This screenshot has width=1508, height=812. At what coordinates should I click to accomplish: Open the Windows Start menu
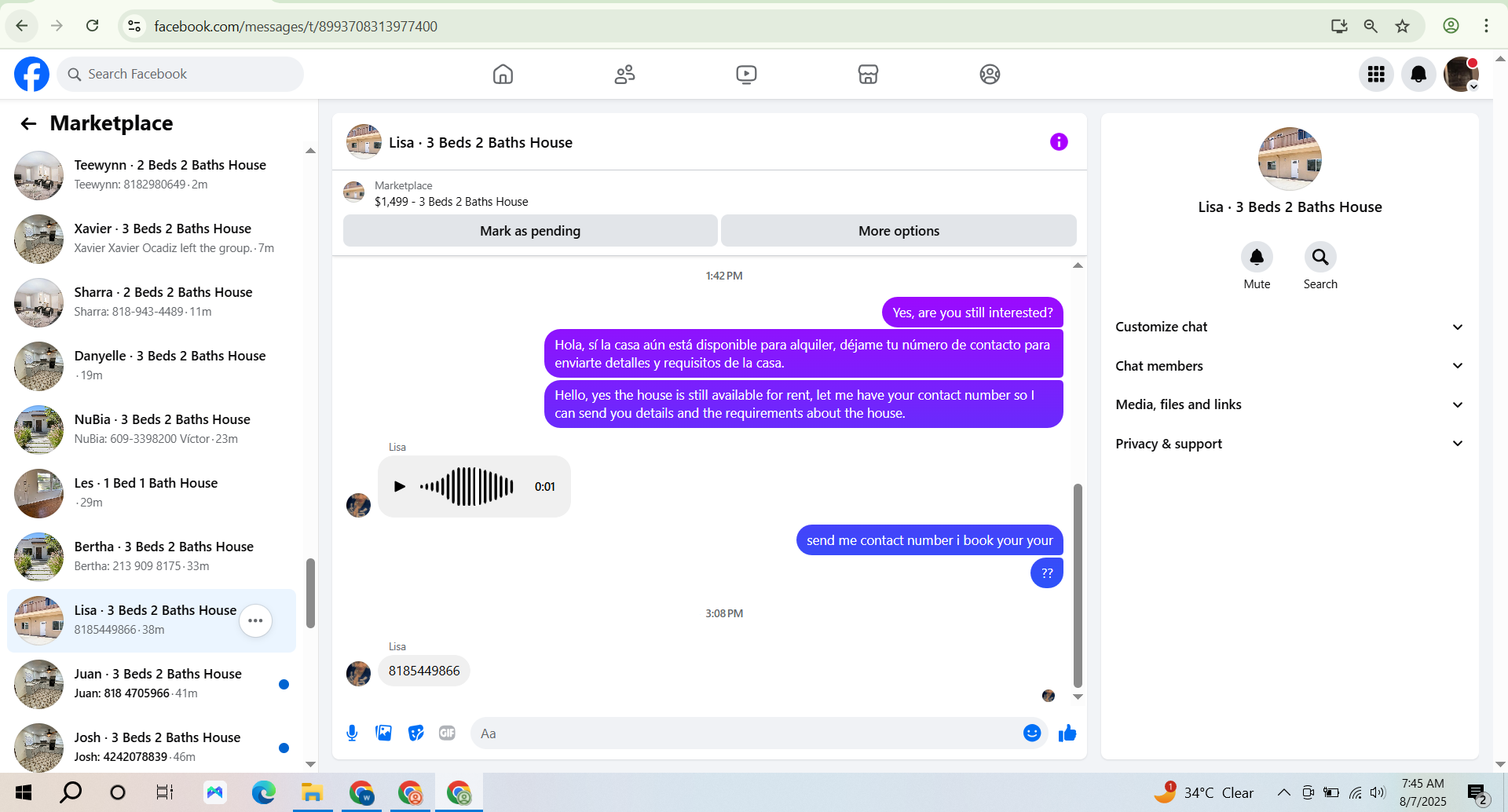(x=24, y=792)
